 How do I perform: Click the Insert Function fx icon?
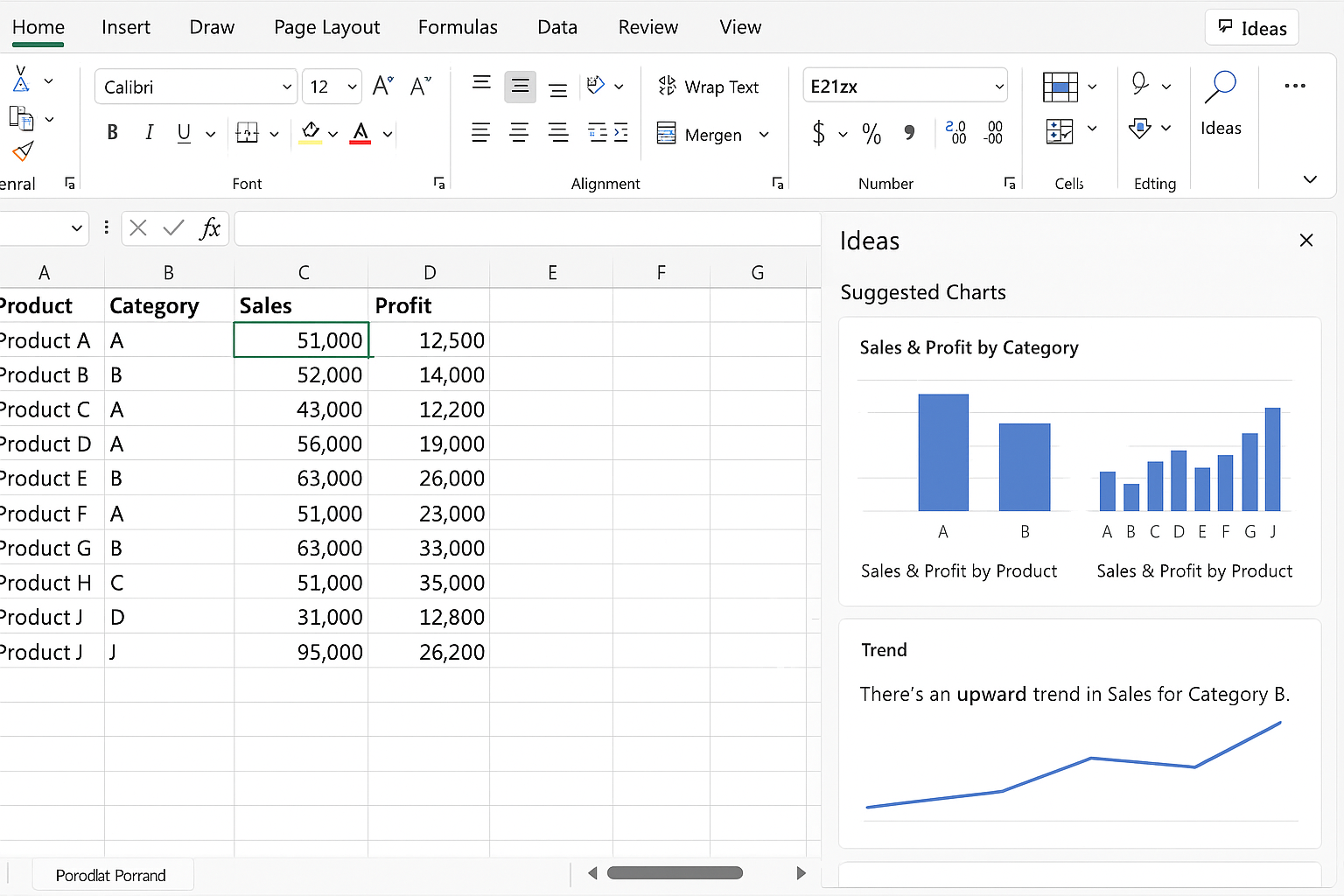[x=210, y=228]
